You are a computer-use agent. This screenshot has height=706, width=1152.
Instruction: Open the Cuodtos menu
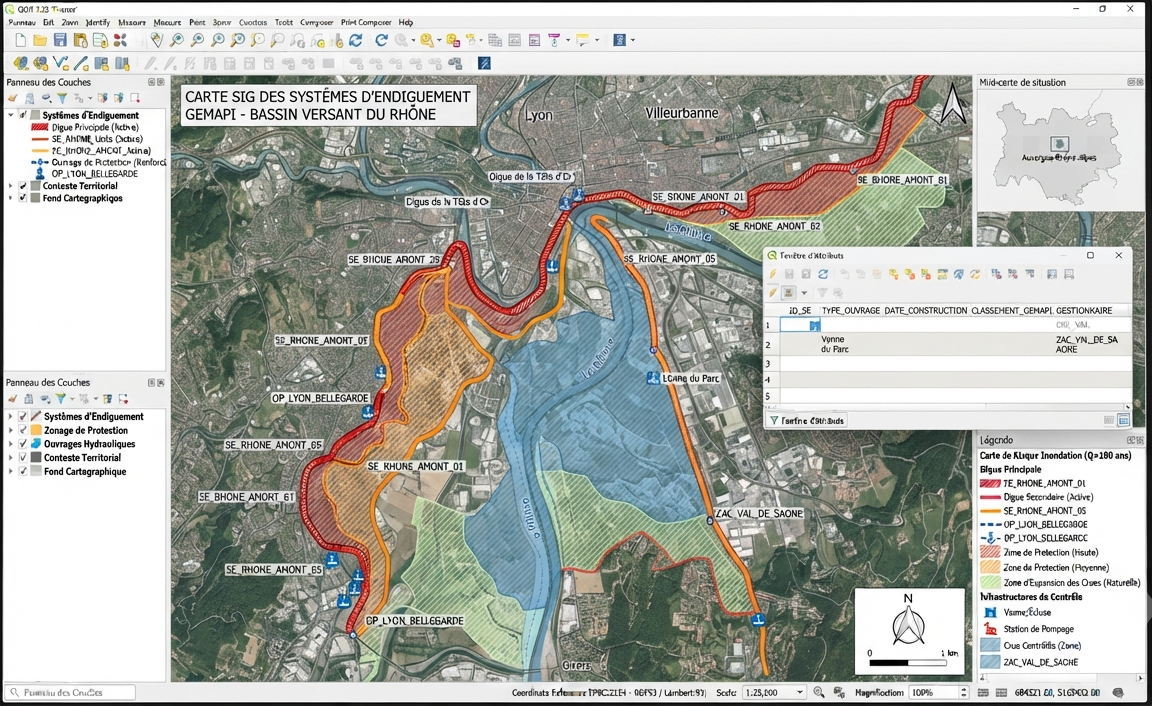pos(253,23)
